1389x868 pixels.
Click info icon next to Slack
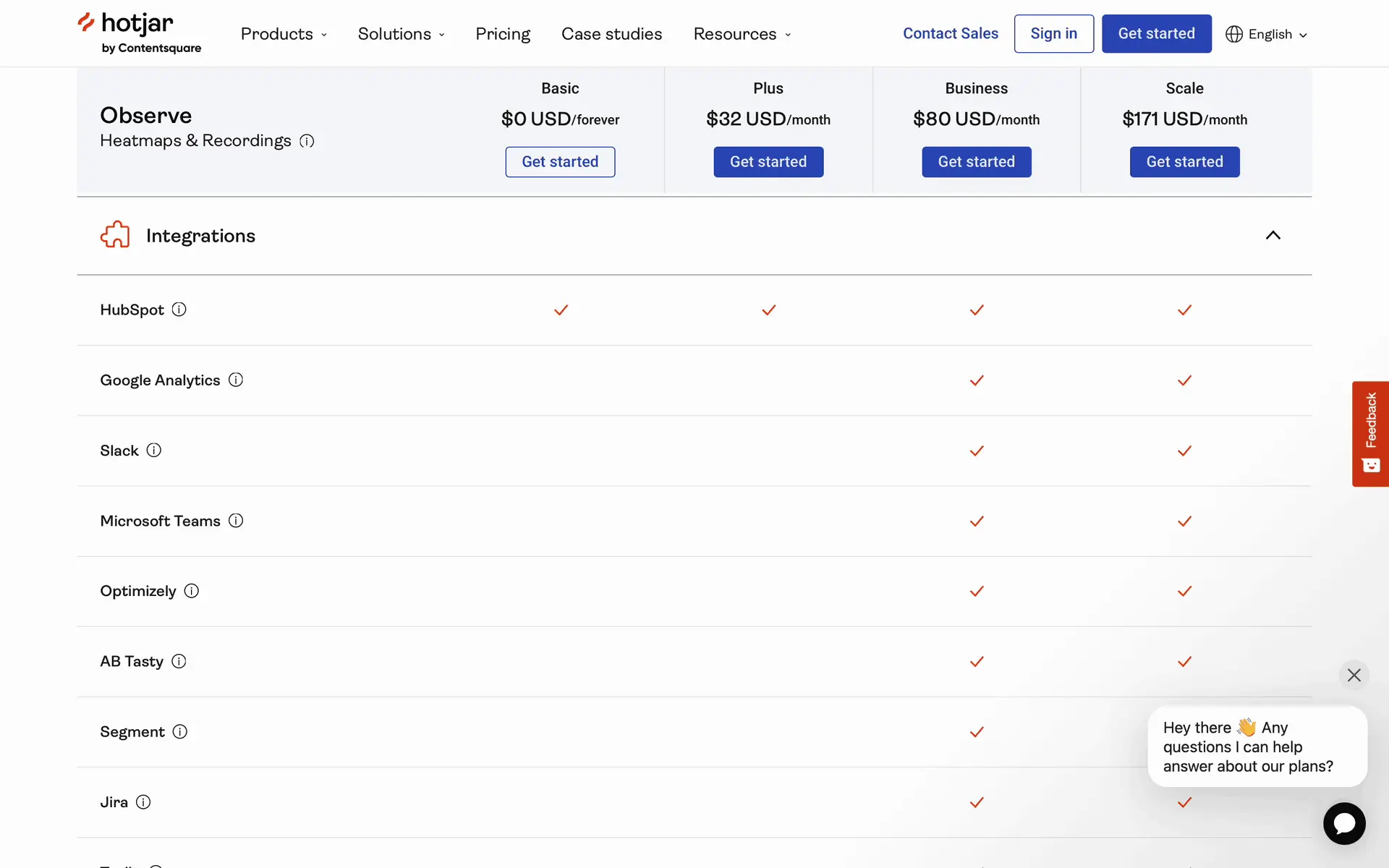(153, 450)
